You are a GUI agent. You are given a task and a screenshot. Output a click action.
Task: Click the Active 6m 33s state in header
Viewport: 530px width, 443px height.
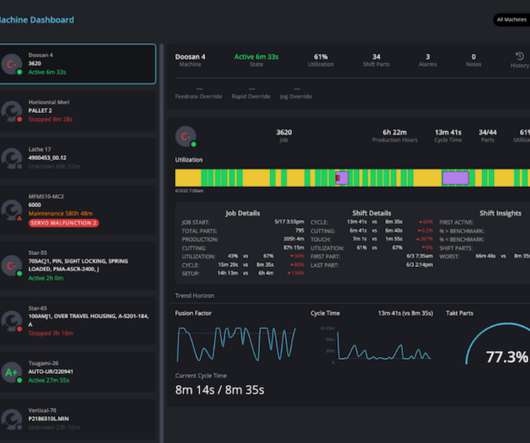(x=256, y=57)
